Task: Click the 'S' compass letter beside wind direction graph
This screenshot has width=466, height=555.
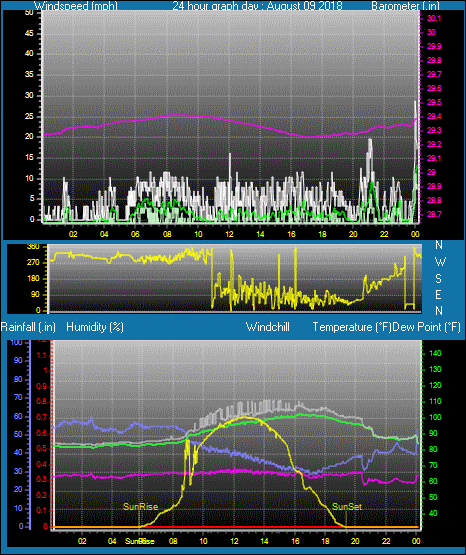Action: point(438,279)
